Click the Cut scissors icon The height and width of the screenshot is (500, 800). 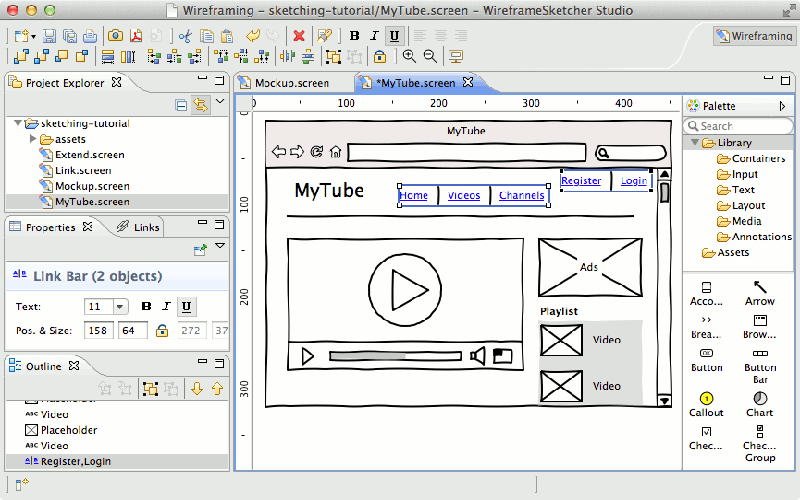185,36
